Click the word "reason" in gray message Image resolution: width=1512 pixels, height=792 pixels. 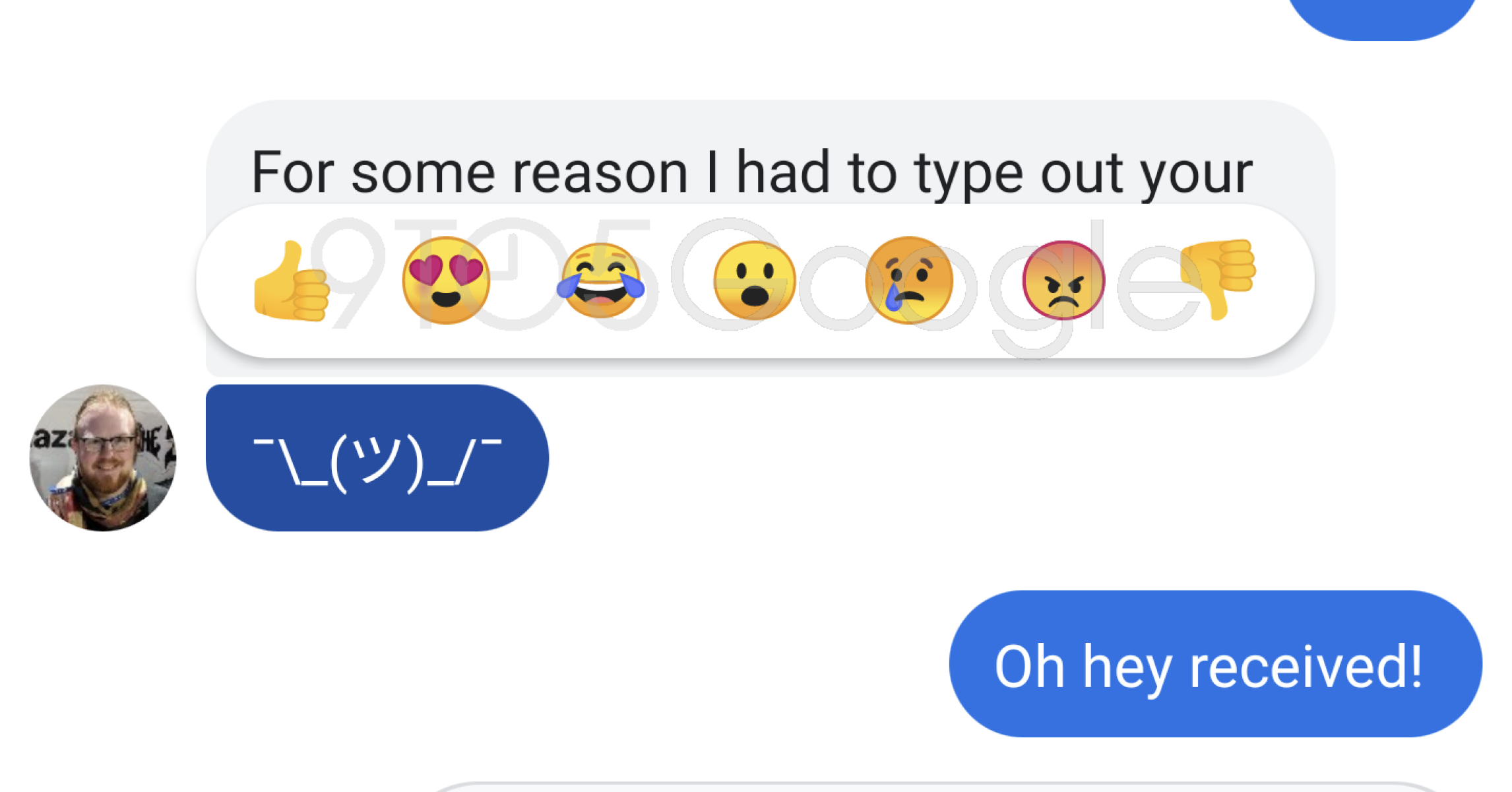point(600,173)
